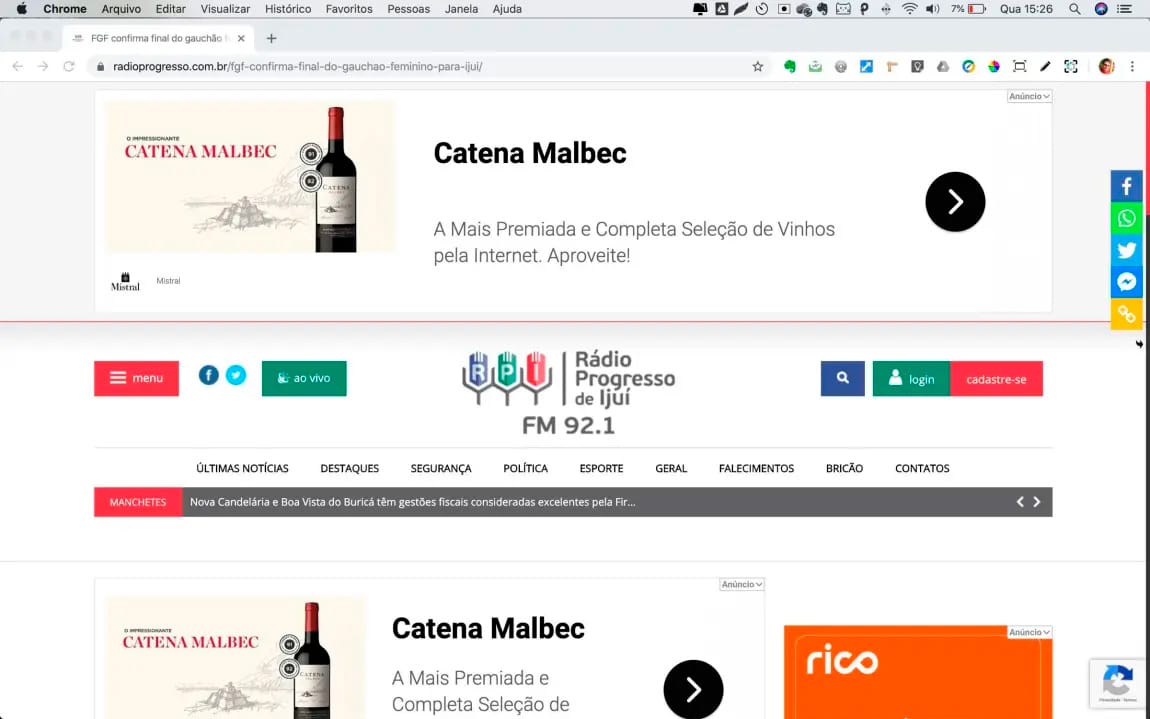Image resolution: width=1150 pixels, height=719 pixels.
Task: Go to the Últimas Notícias section
Action: point(243,468)
